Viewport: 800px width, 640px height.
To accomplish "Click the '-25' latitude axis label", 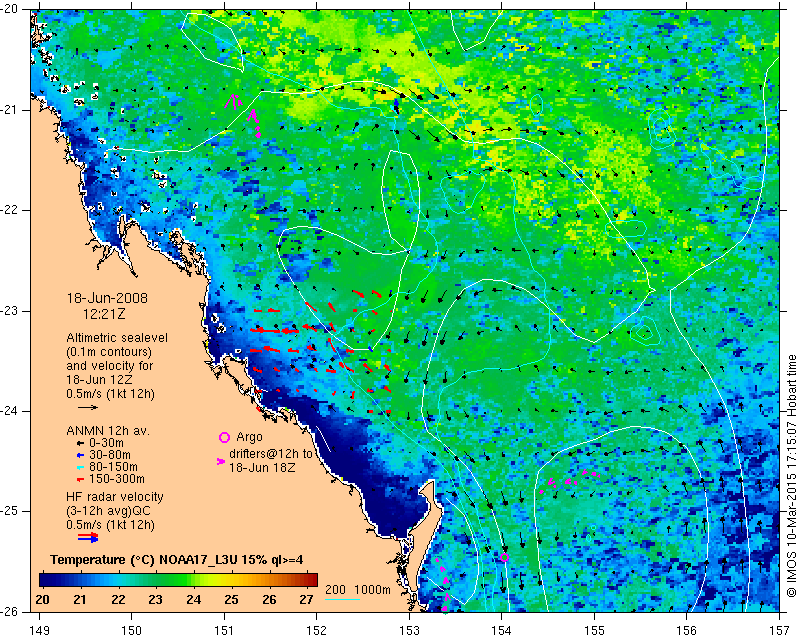I will [x=10, y=511].
